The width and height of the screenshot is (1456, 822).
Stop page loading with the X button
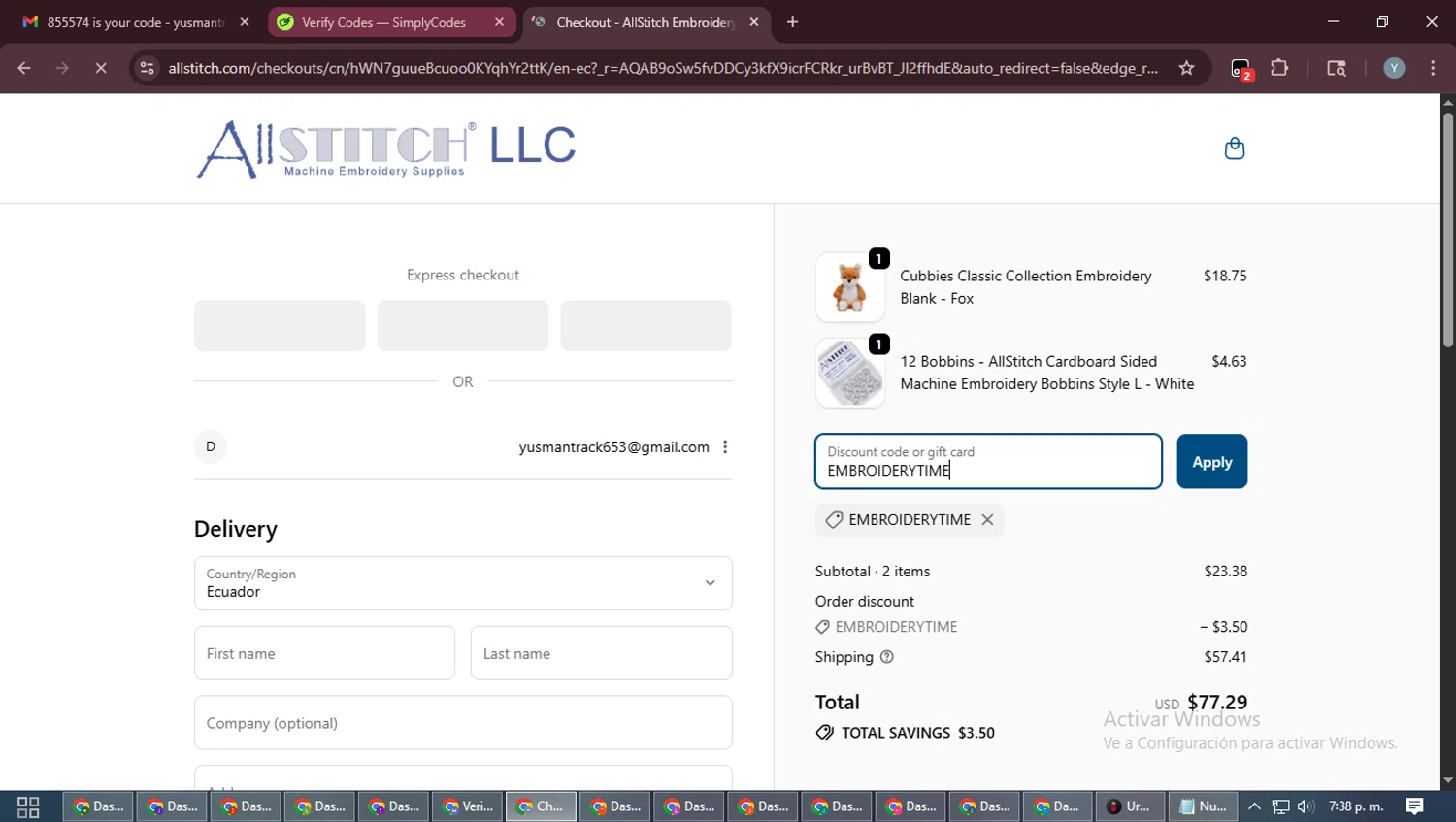tap(101, 68)
